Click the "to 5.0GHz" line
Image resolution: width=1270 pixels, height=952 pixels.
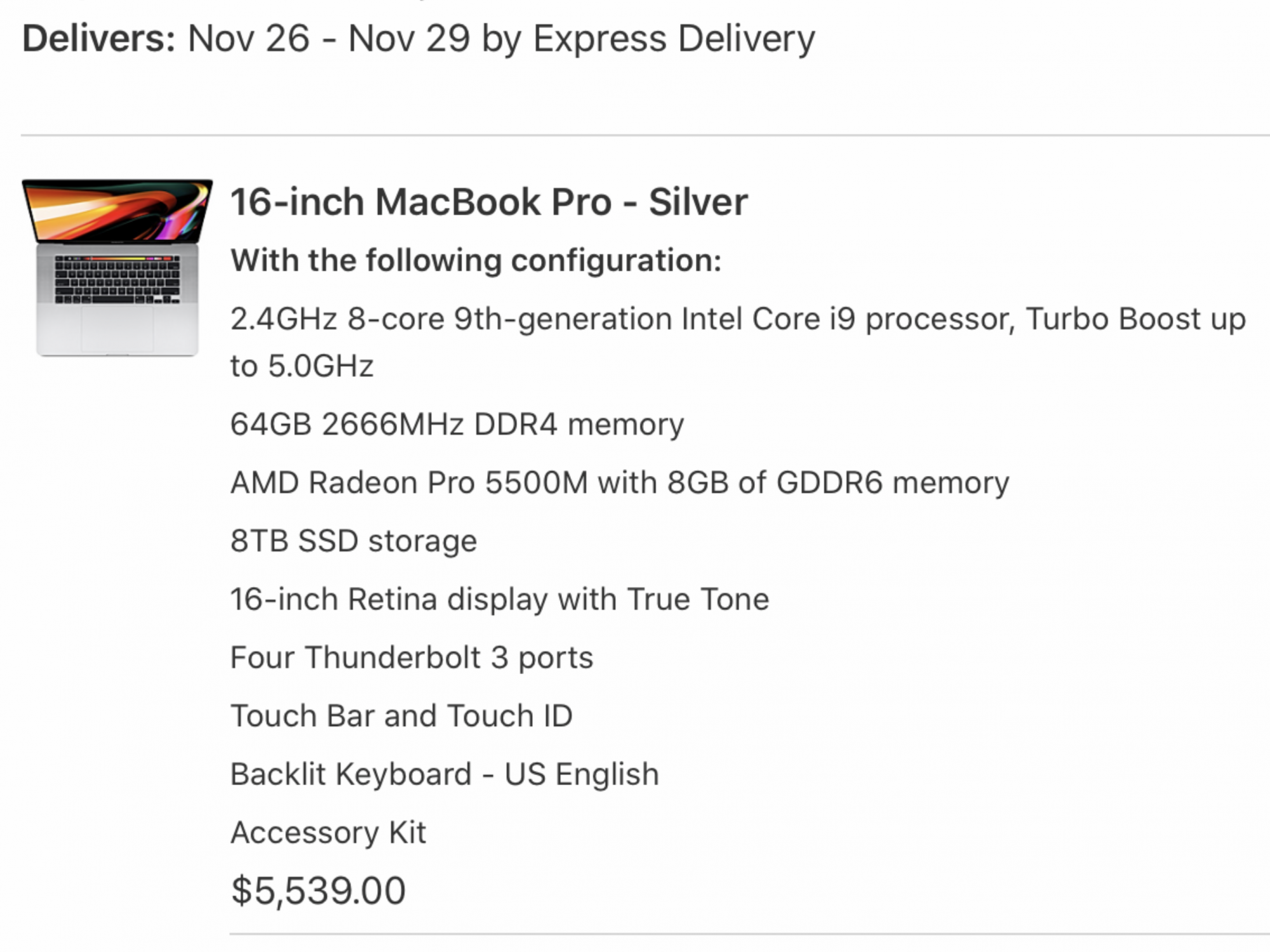(x=302, y=366)
